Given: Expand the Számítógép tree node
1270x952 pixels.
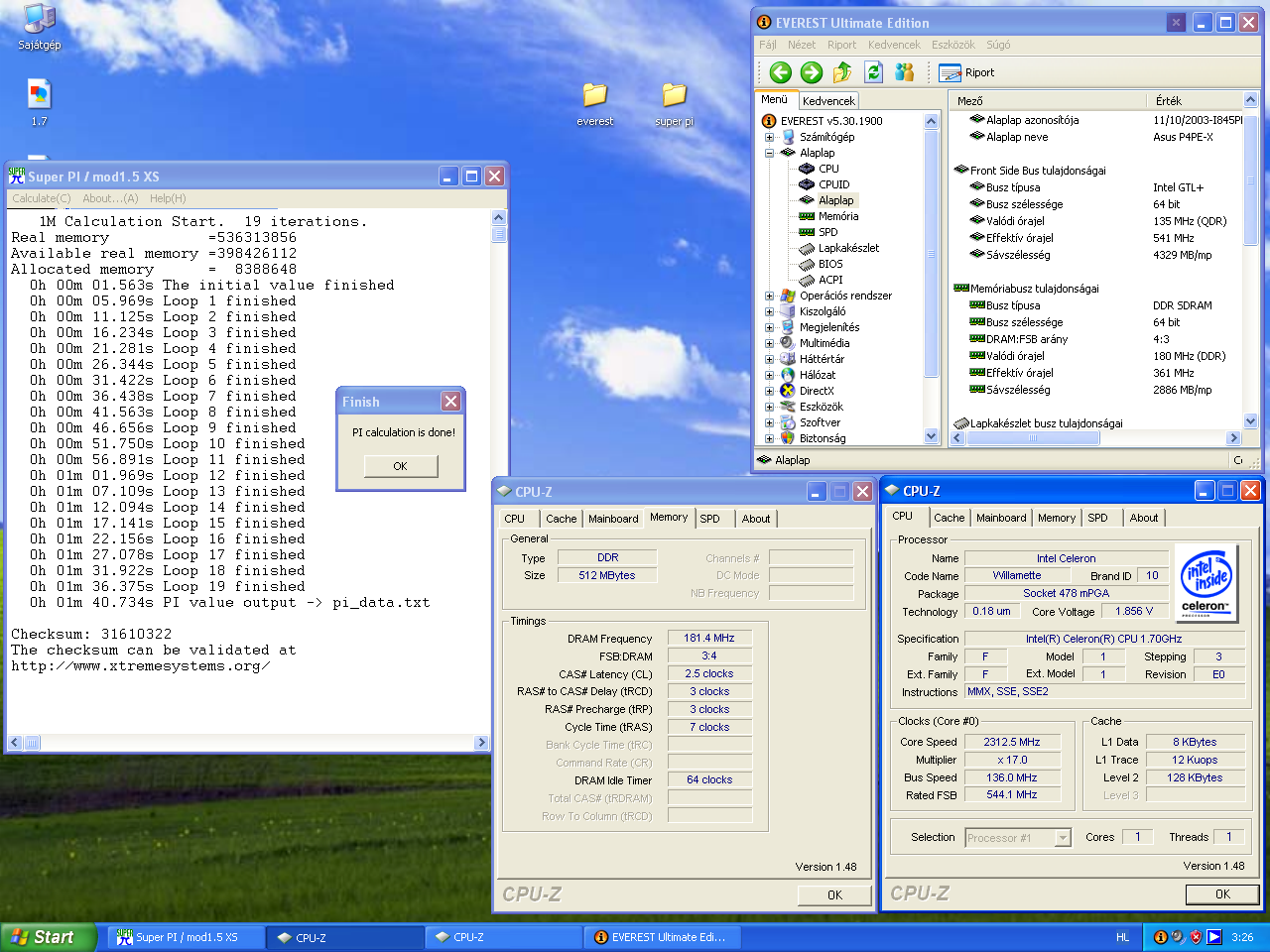Looking at the screenshot, I should pyautogui.click(x=769, y=137).
